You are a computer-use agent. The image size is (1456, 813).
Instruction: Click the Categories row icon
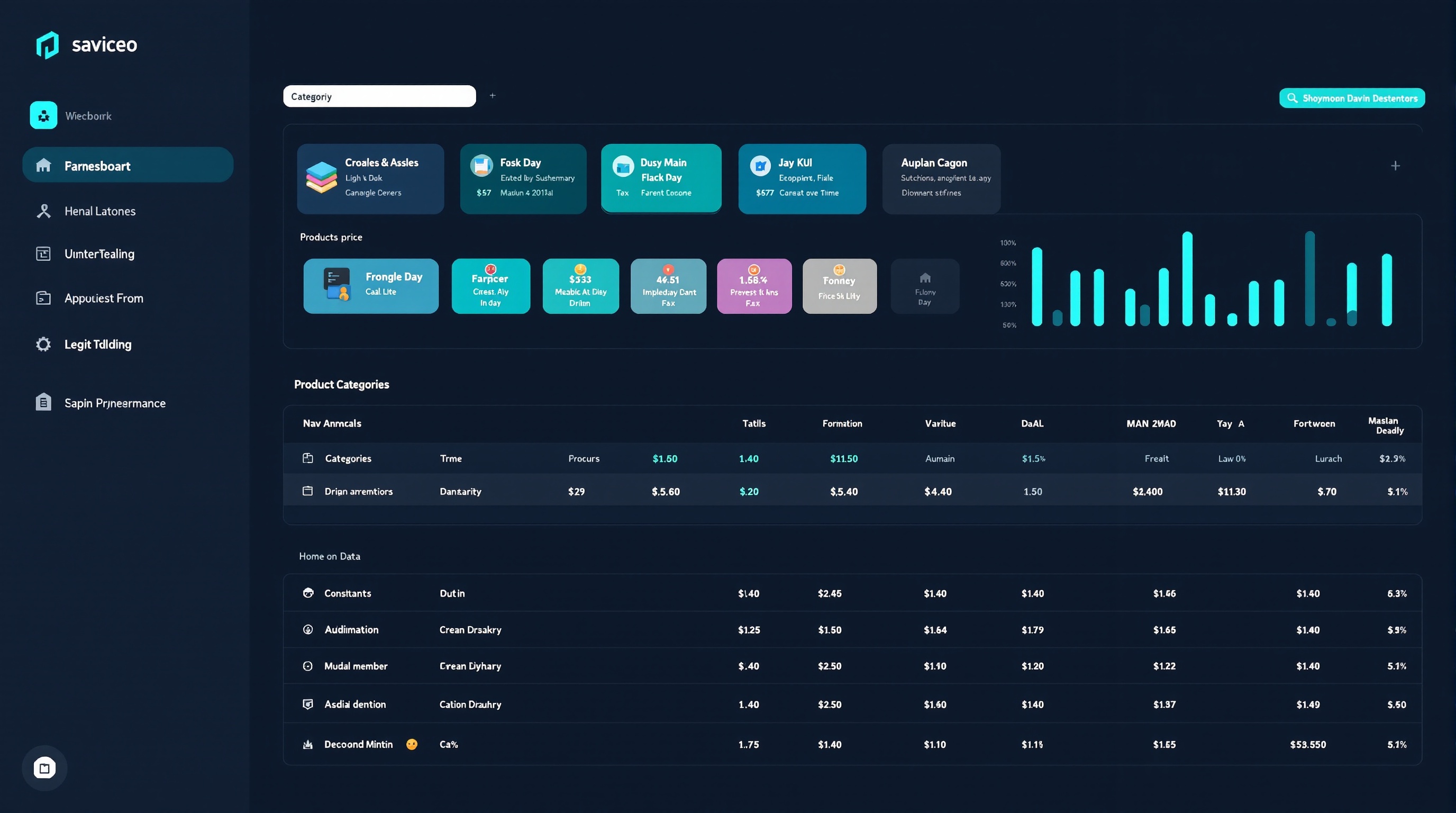307,458
